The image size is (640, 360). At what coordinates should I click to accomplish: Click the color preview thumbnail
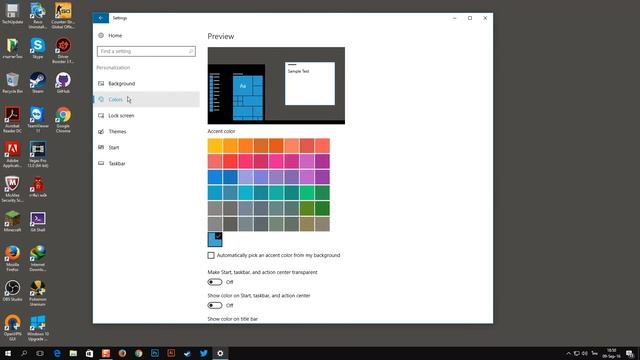click(x=276, y=86)
